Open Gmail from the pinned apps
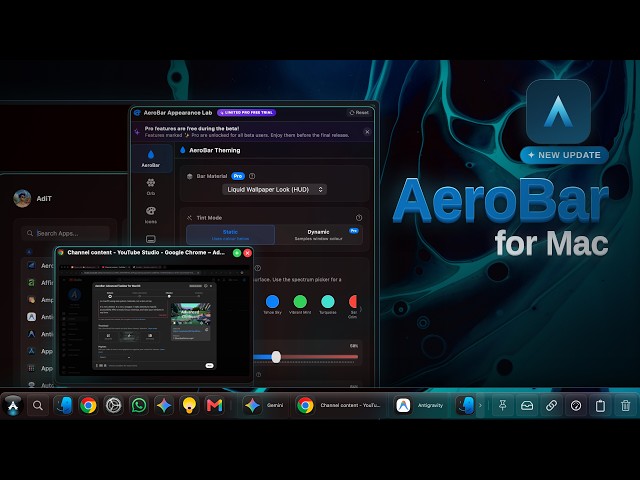Screen dimensions: 640x480 [x=215, y=405]
